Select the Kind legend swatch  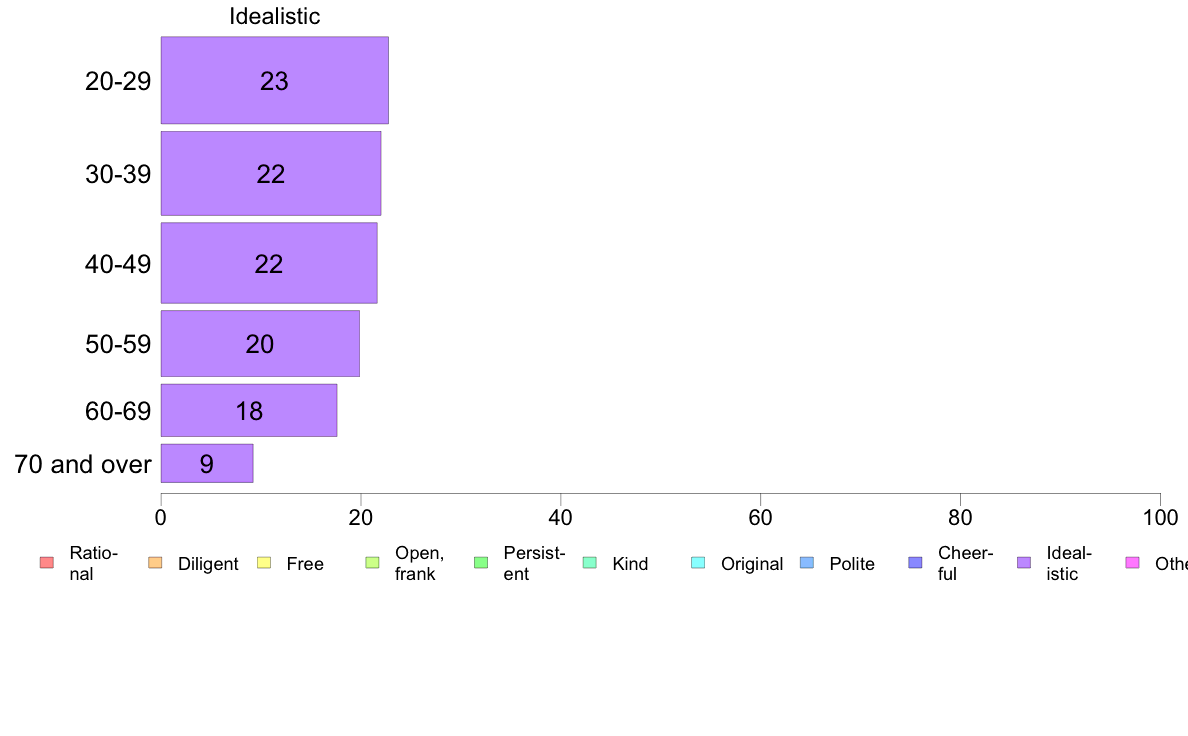tap(589, 562)
